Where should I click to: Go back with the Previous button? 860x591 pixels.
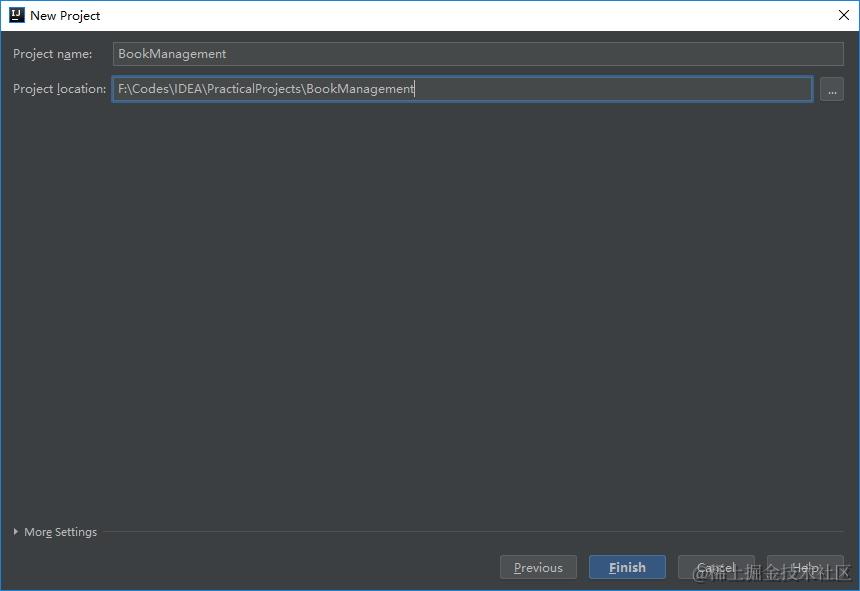click(x=538, y=567)
